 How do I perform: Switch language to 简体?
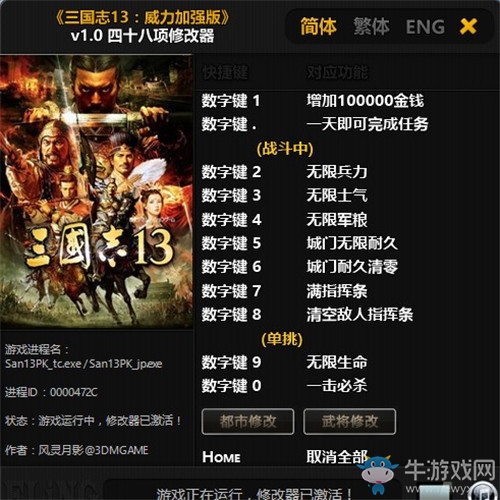[x=318, y=27]
